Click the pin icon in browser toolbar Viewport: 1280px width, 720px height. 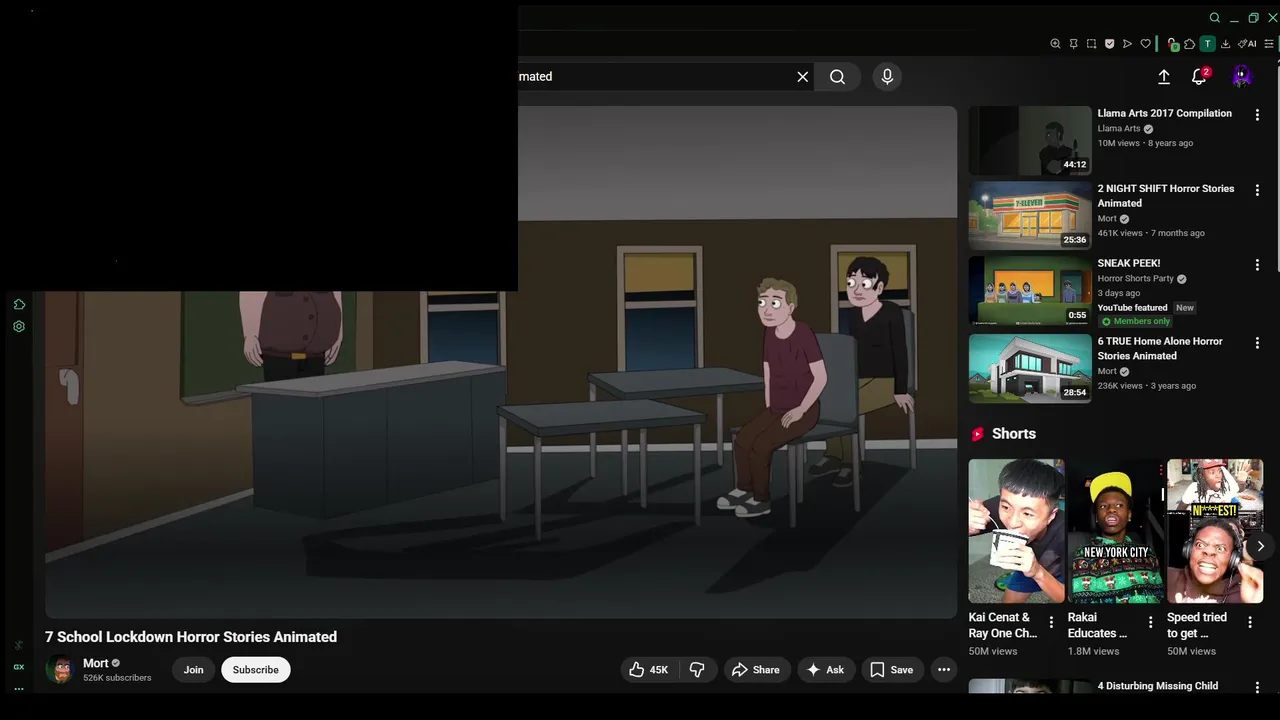[x=1073, y=44]
